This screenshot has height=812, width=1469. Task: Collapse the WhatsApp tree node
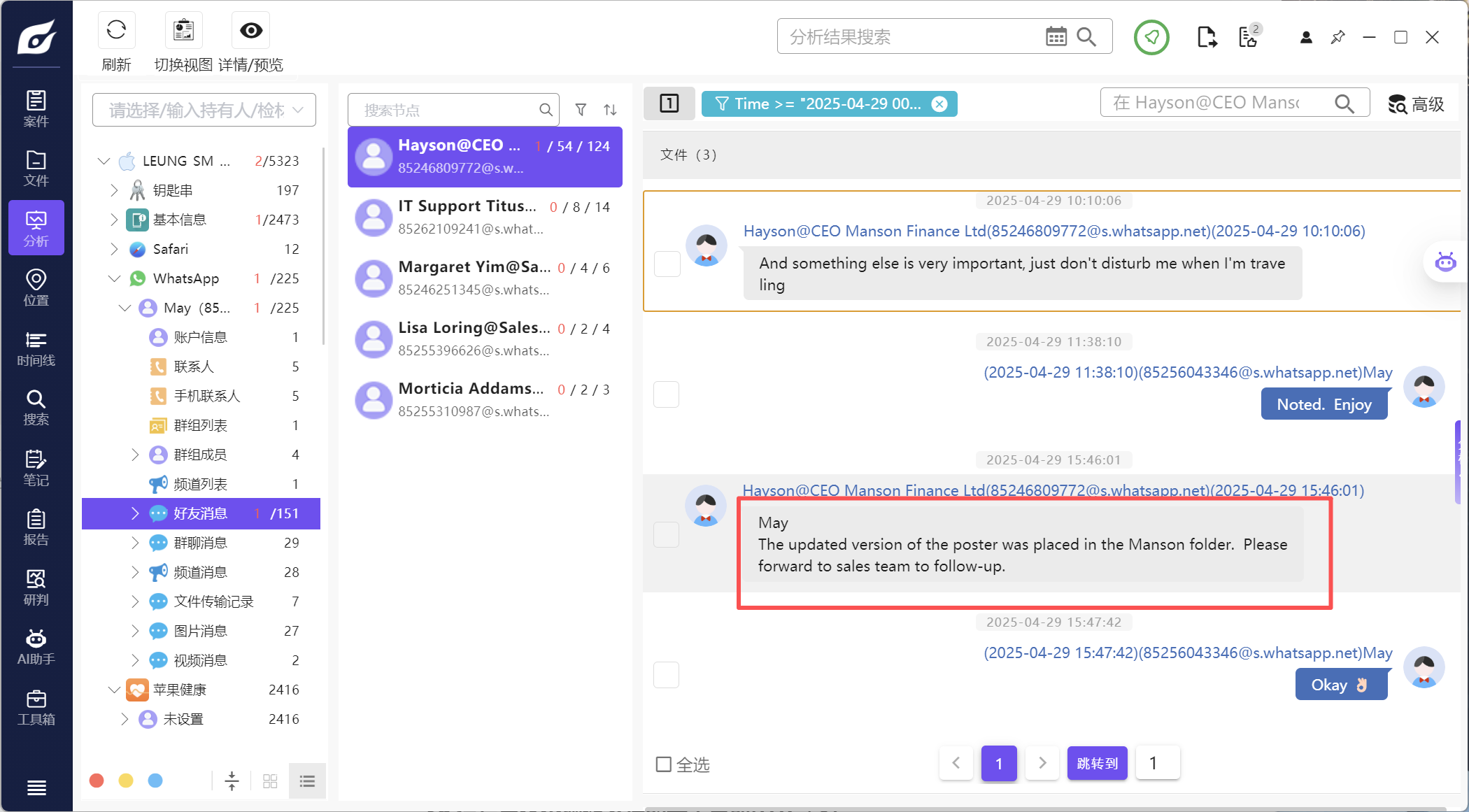pos(114,278)
